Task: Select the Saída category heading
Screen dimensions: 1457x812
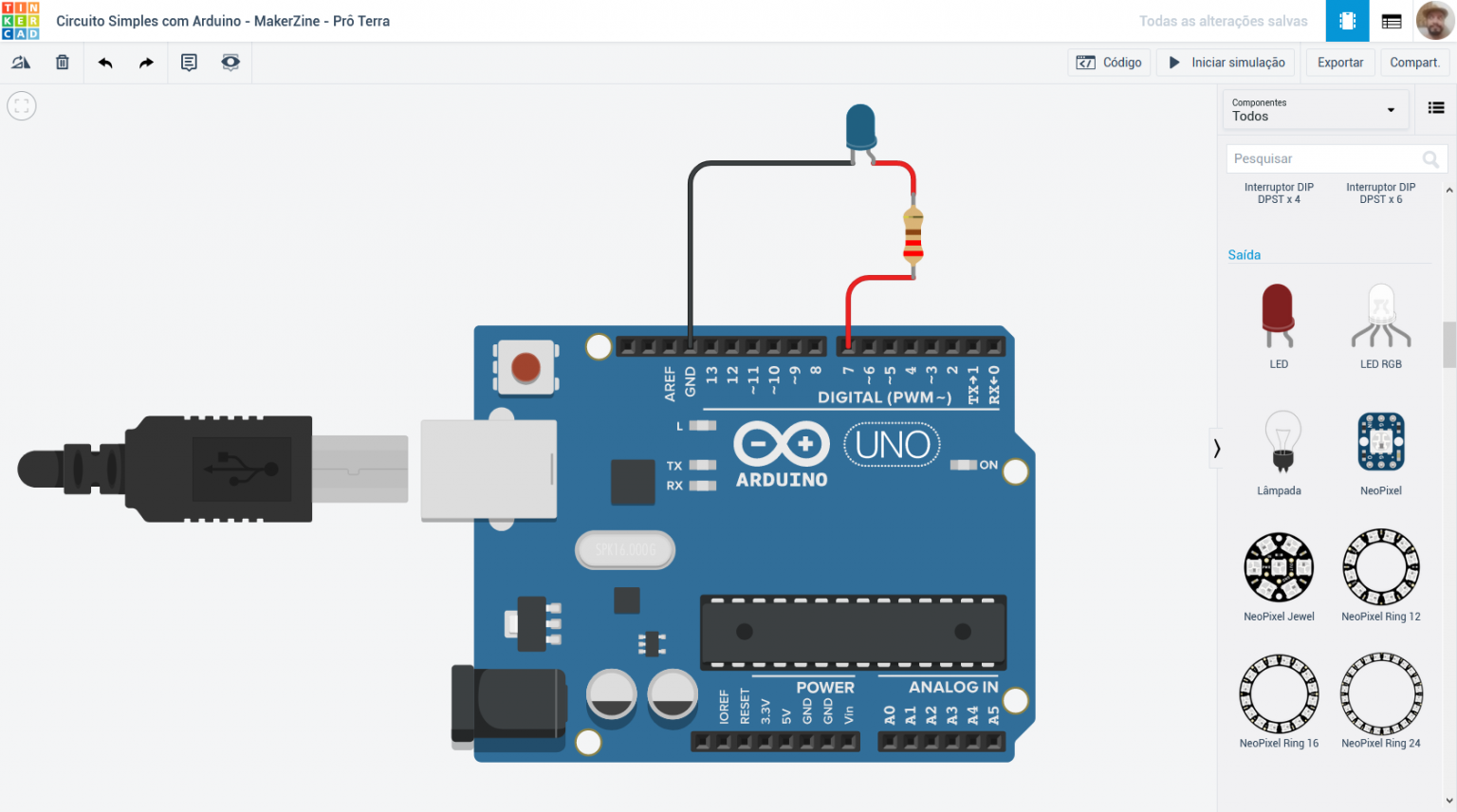Action: pyautogui.click(x=1245, y=254)
